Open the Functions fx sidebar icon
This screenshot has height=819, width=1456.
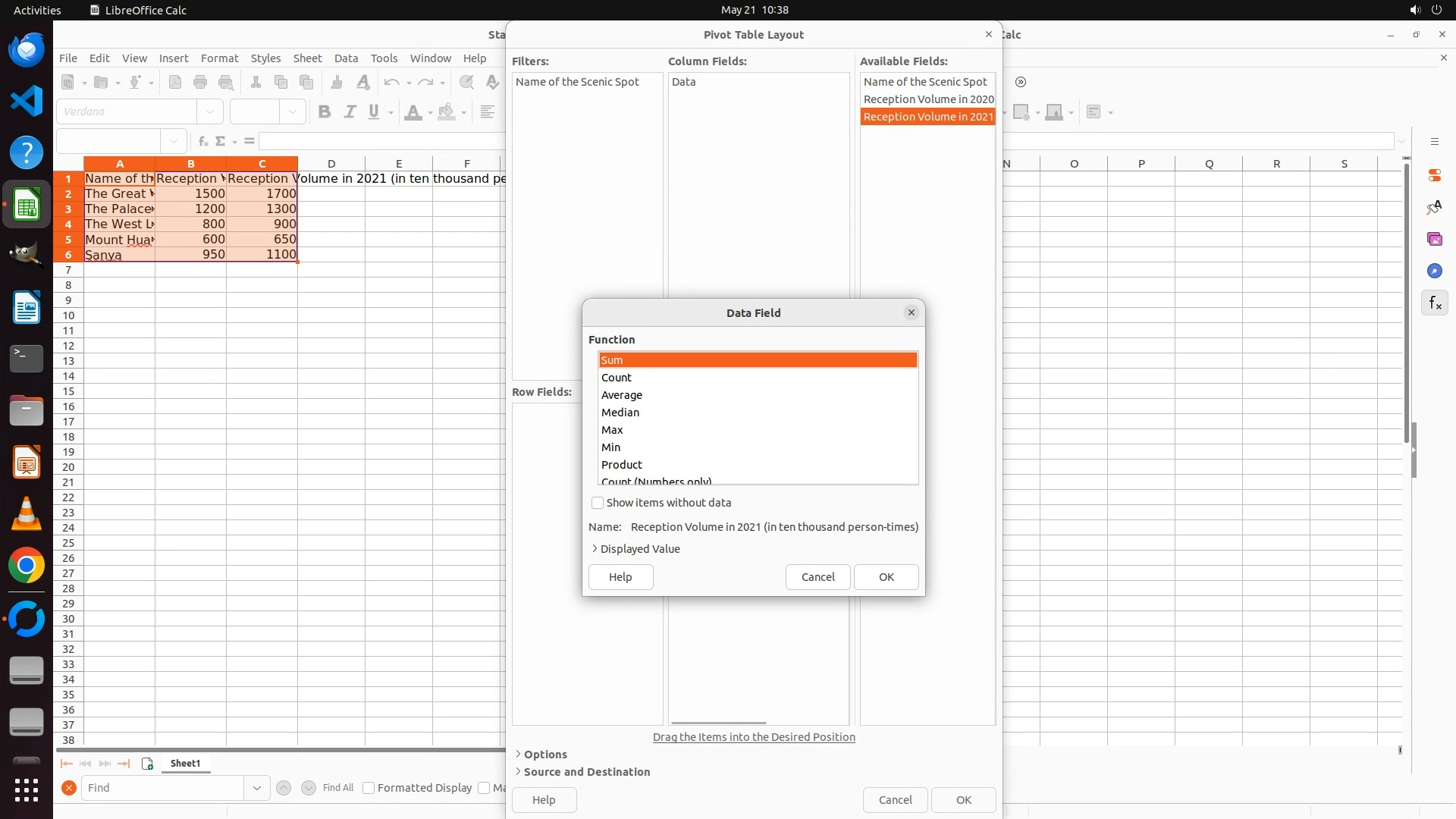[1434, 303]
